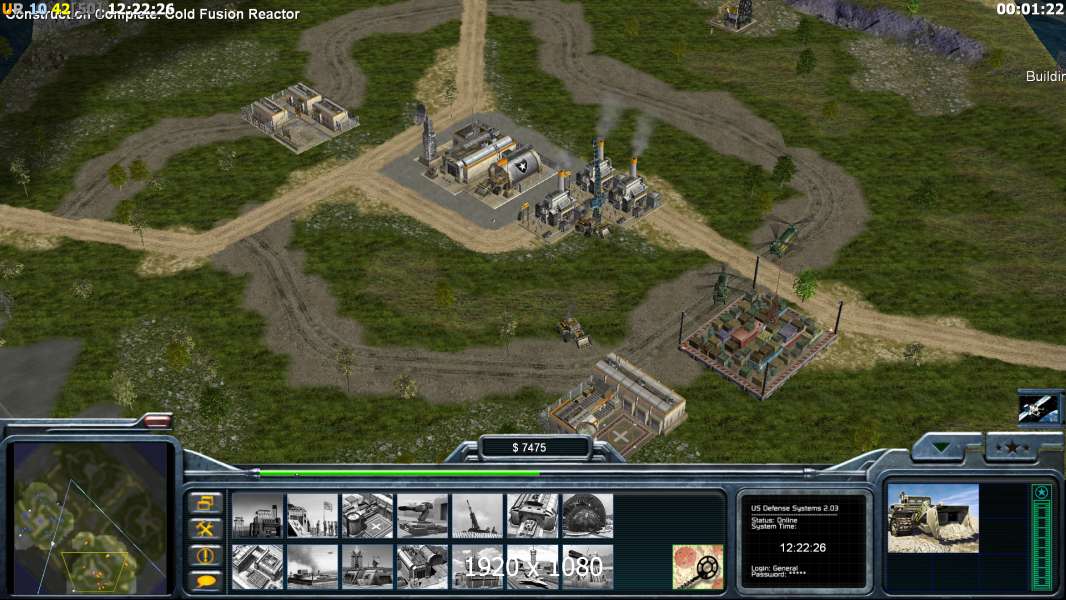The height and width of the screenshot is (600, 1066).
Task: Click the red pill button above the minimap
Action: tap(156, 421)
